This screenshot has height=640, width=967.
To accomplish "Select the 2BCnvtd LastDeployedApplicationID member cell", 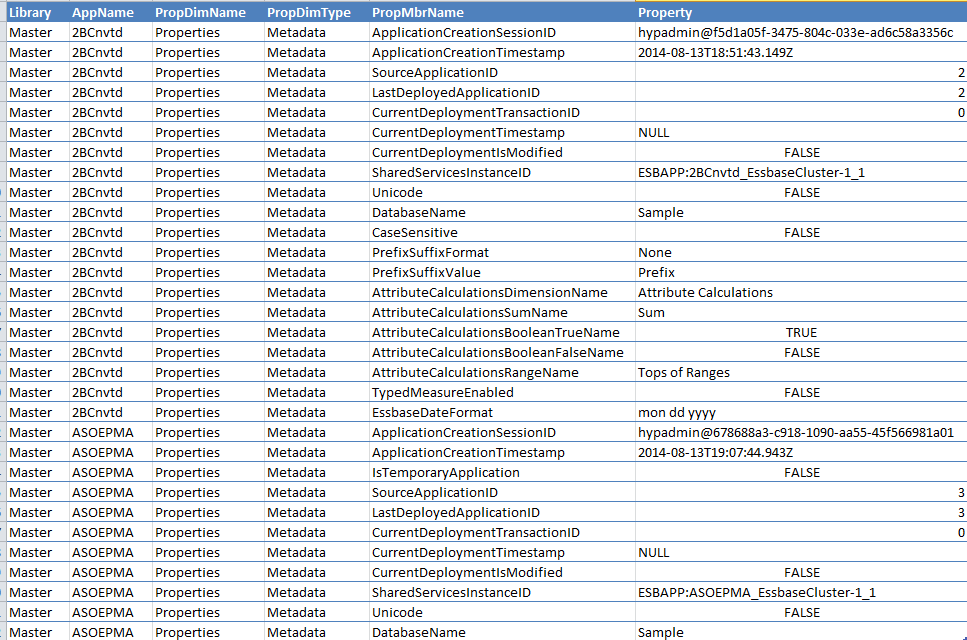I will tap(502, 92).
